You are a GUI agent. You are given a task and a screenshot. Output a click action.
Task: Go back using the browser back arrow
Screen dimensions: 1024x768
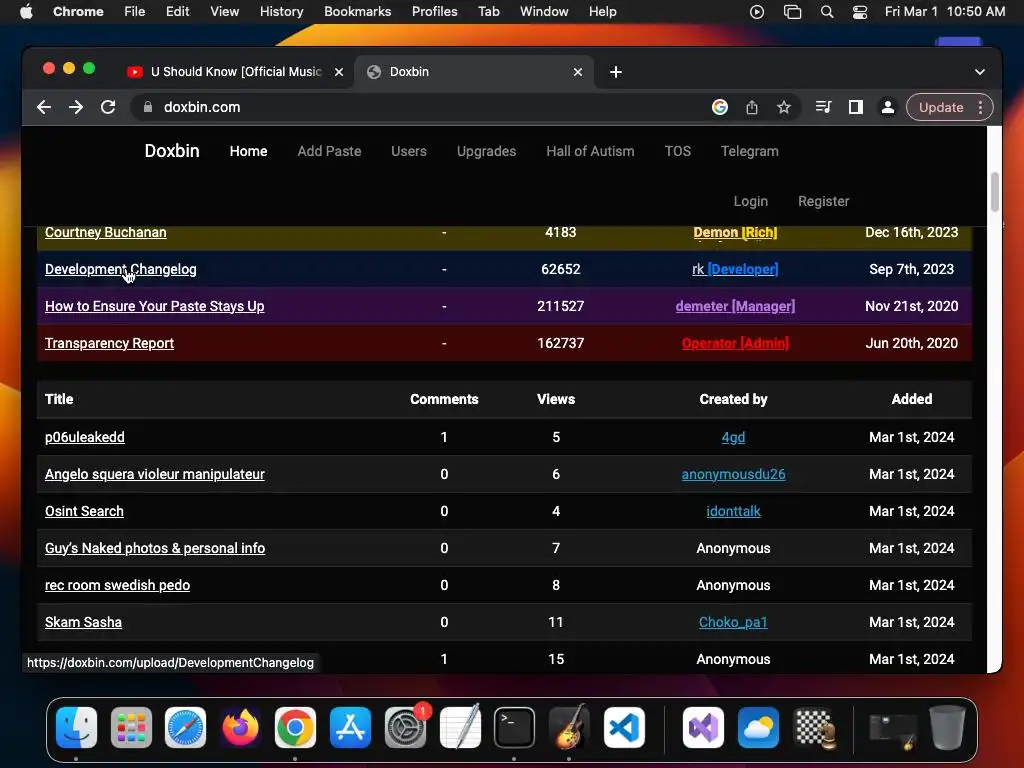click(x=44, y=107)
